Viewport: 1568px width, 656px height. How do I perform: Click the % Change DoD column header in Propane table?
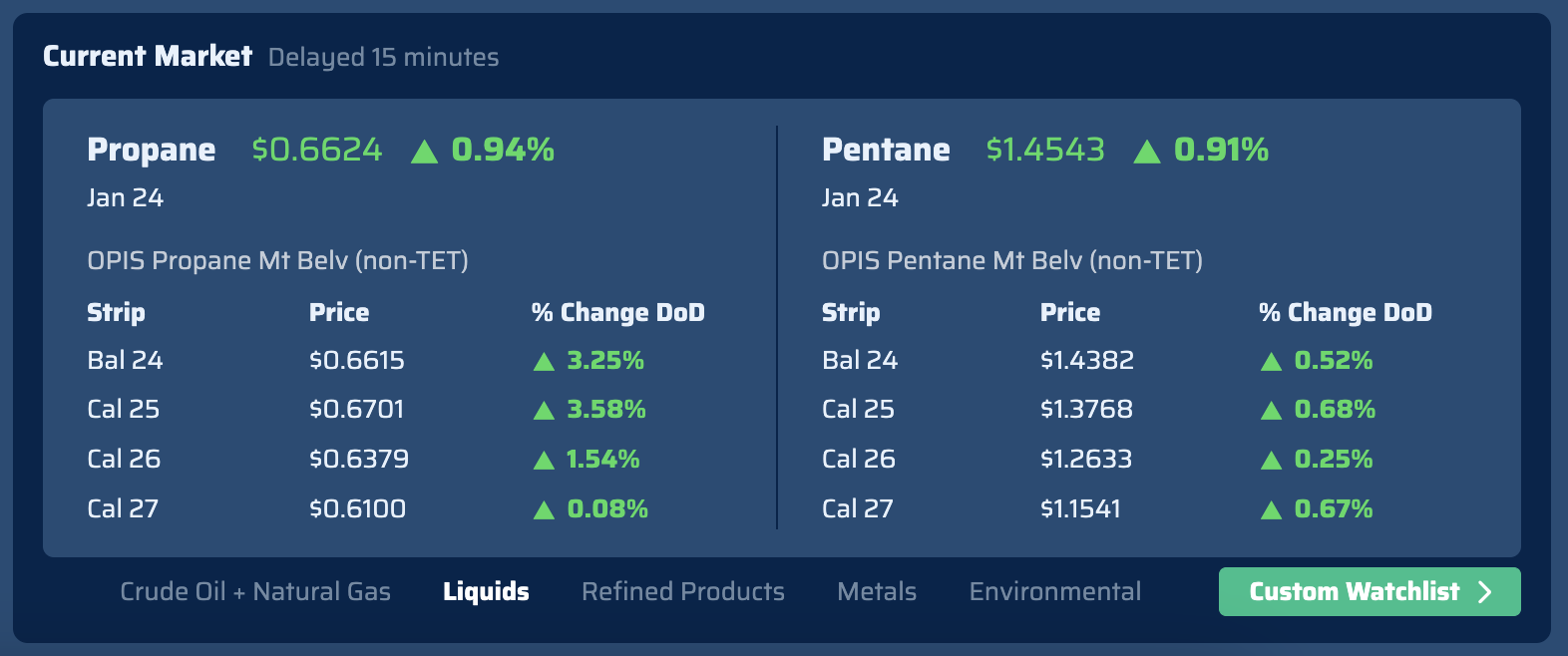tap(616, 312)
